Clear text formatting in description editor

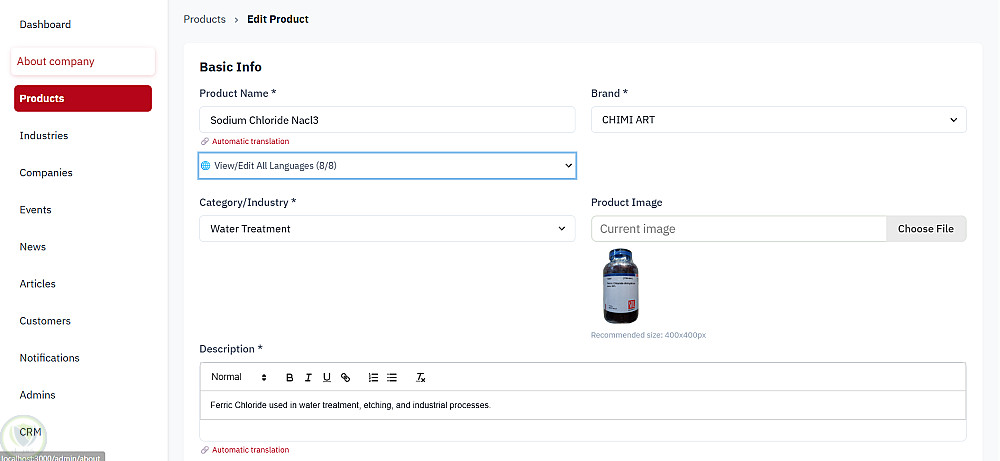(x=421, y=377)
